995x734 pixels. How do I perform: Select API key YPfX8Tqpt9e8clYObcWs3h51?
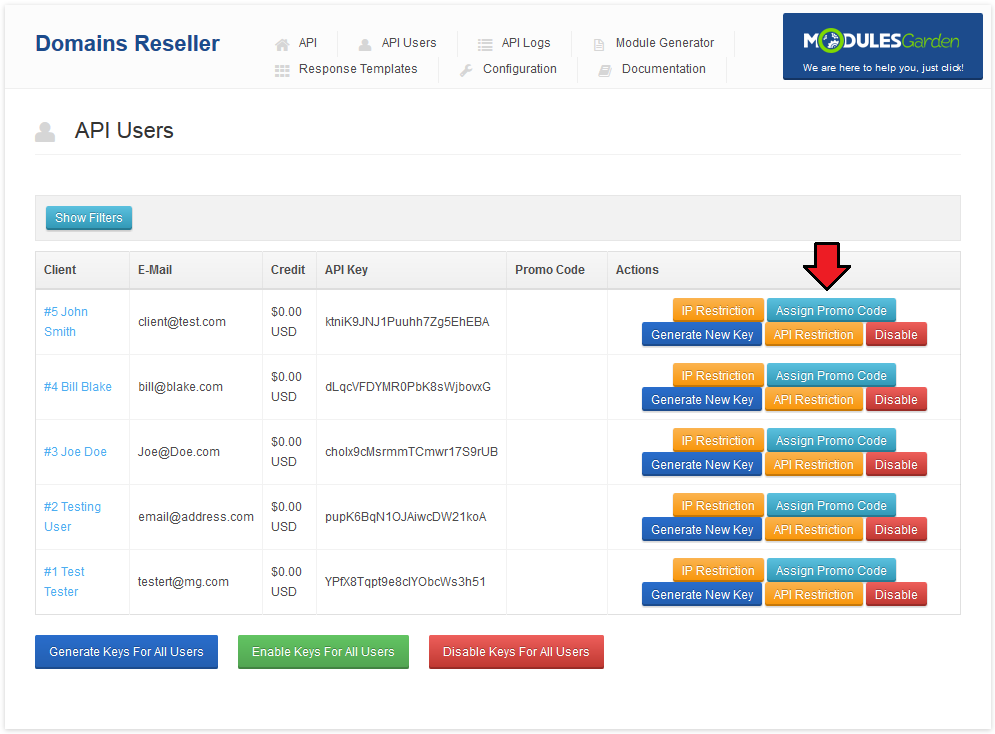coord(405,582)
